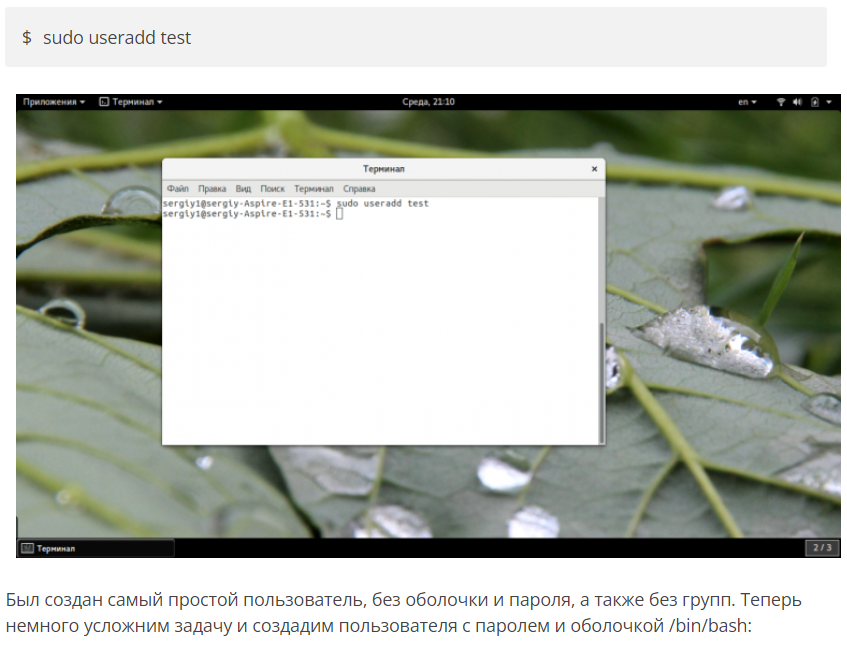The height and width of the screenshot is (650, 847).
Task: Click the 2 / 3 workspace indicator
Action: click(822, 547)
